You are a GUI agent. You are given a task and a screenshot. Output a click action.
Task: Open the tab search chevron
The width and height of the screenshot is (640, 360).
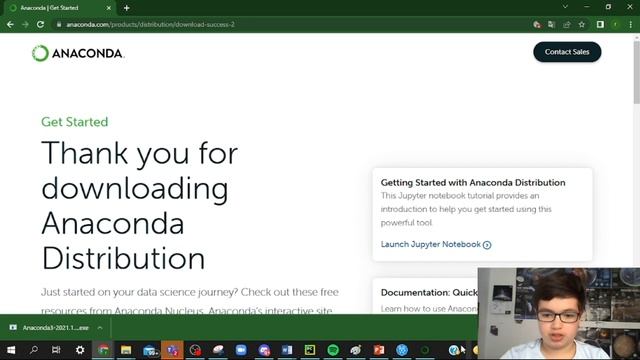565,7
